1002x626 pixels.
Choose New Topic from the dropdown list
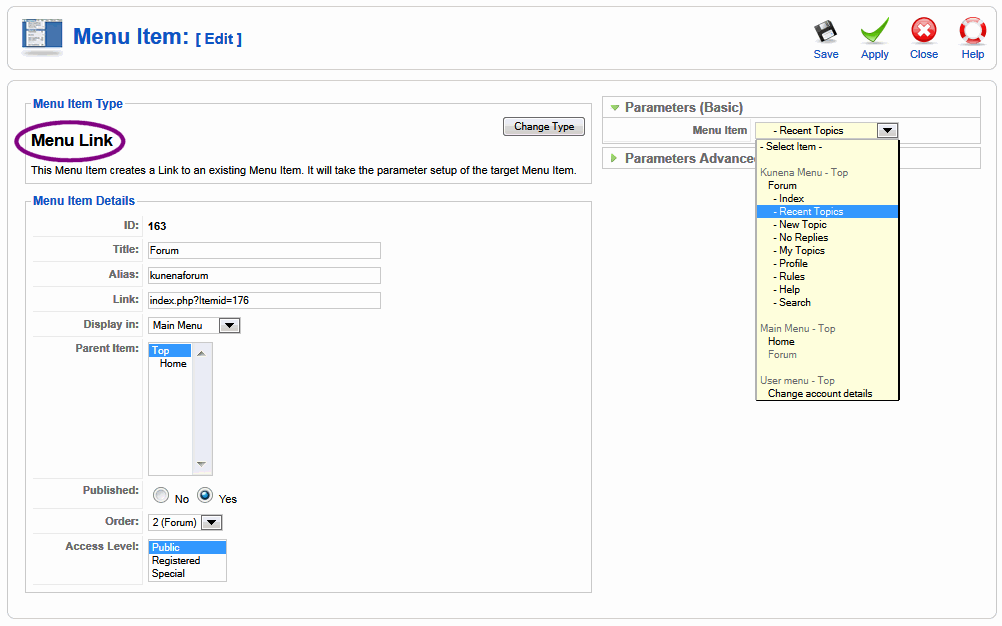click(x=803, y=225)
